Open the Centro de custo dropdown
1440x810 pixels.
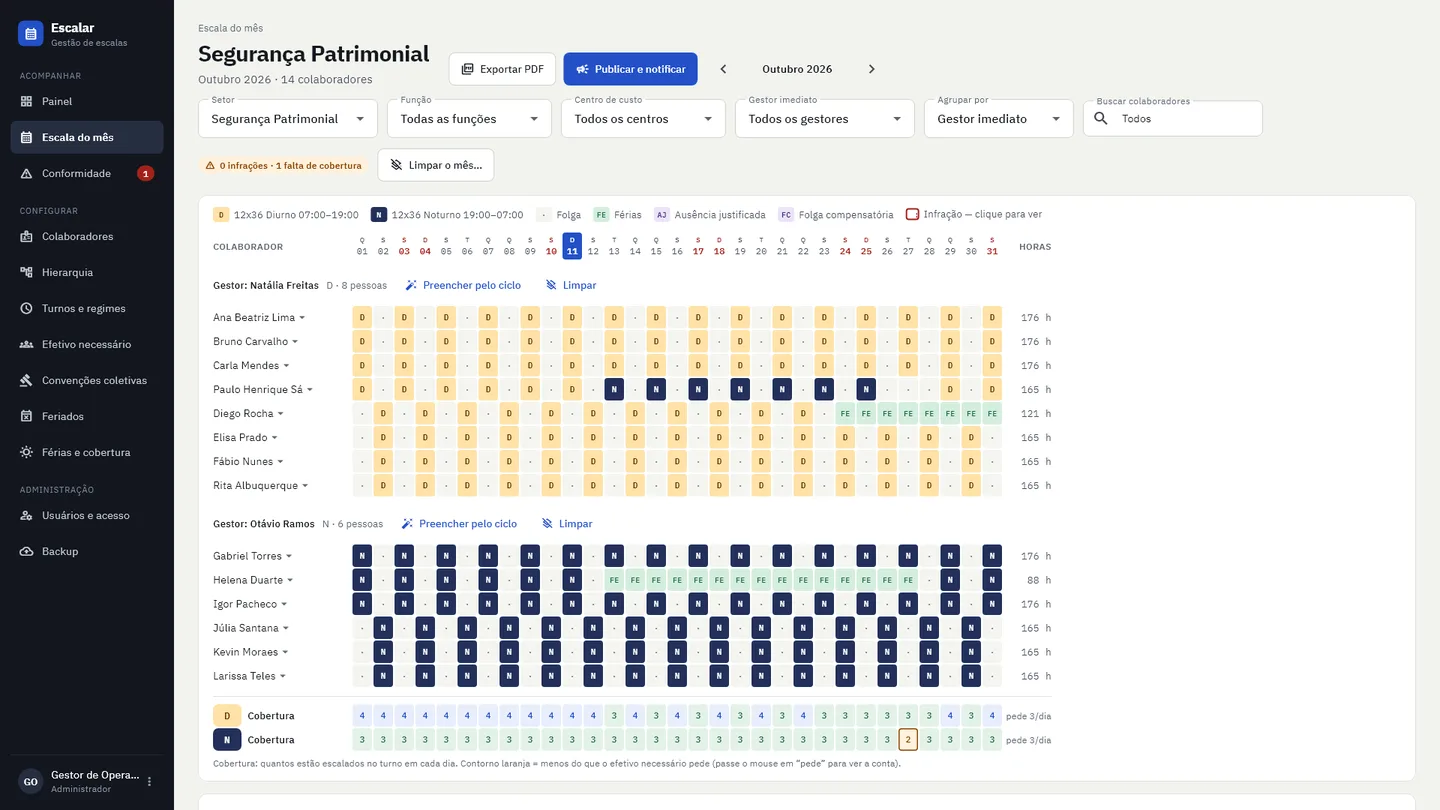643,119
